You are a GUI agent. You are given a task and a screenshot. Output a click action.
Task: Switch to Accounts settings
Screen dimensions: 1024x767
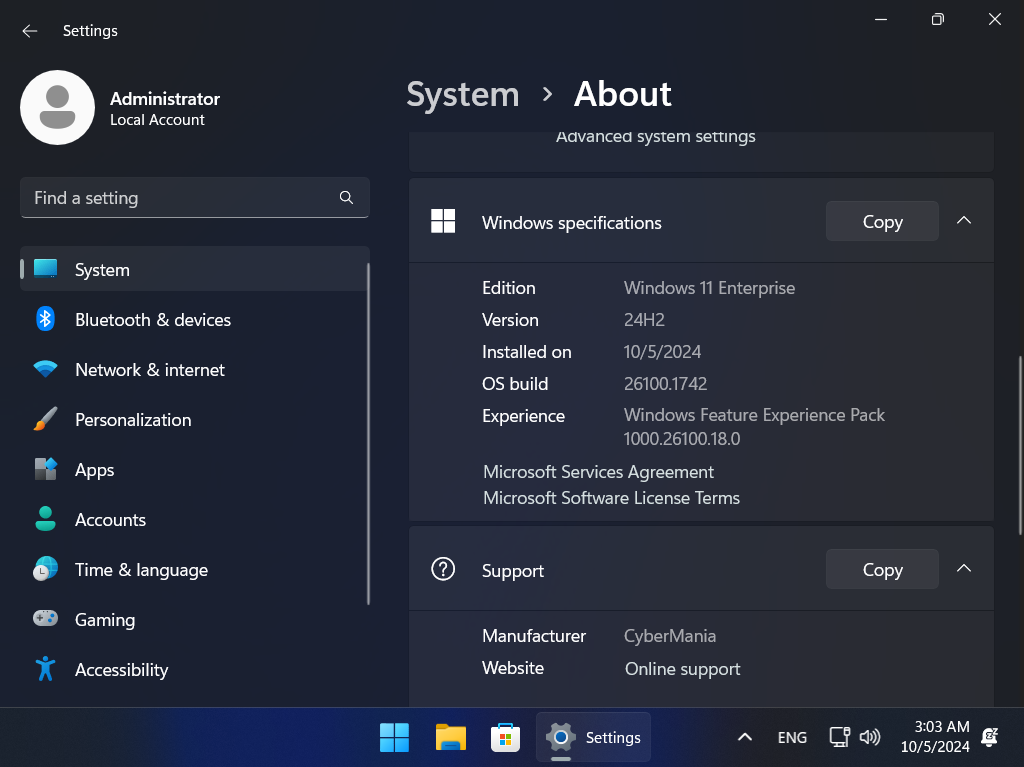coord(195,520)
